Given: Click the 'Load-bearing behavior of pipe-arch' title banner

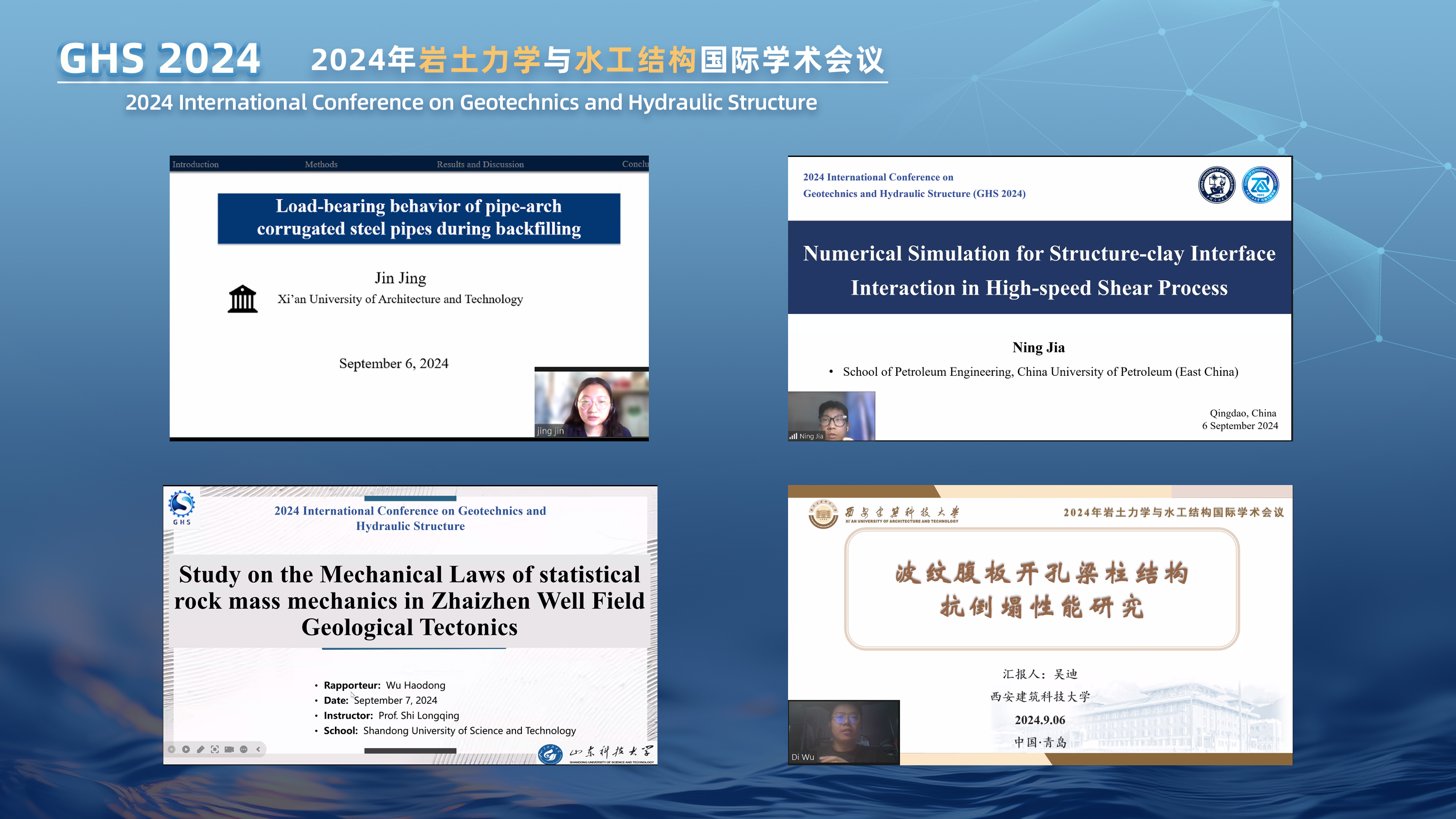Looking at the screenshot, I should point(419,218).
